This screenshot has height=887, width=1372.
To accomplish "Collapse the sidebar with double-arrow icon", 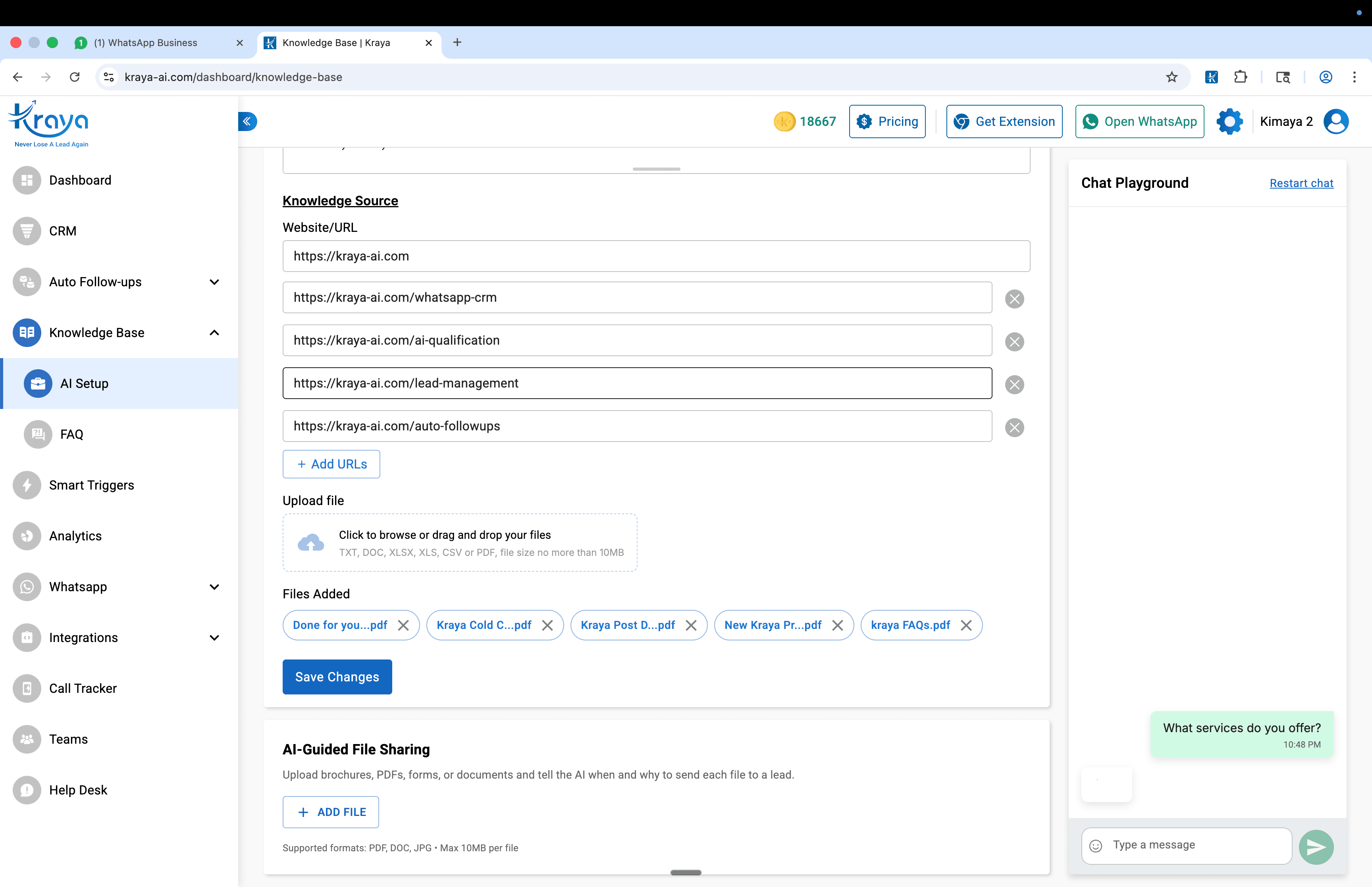I will tap(248, 121).
